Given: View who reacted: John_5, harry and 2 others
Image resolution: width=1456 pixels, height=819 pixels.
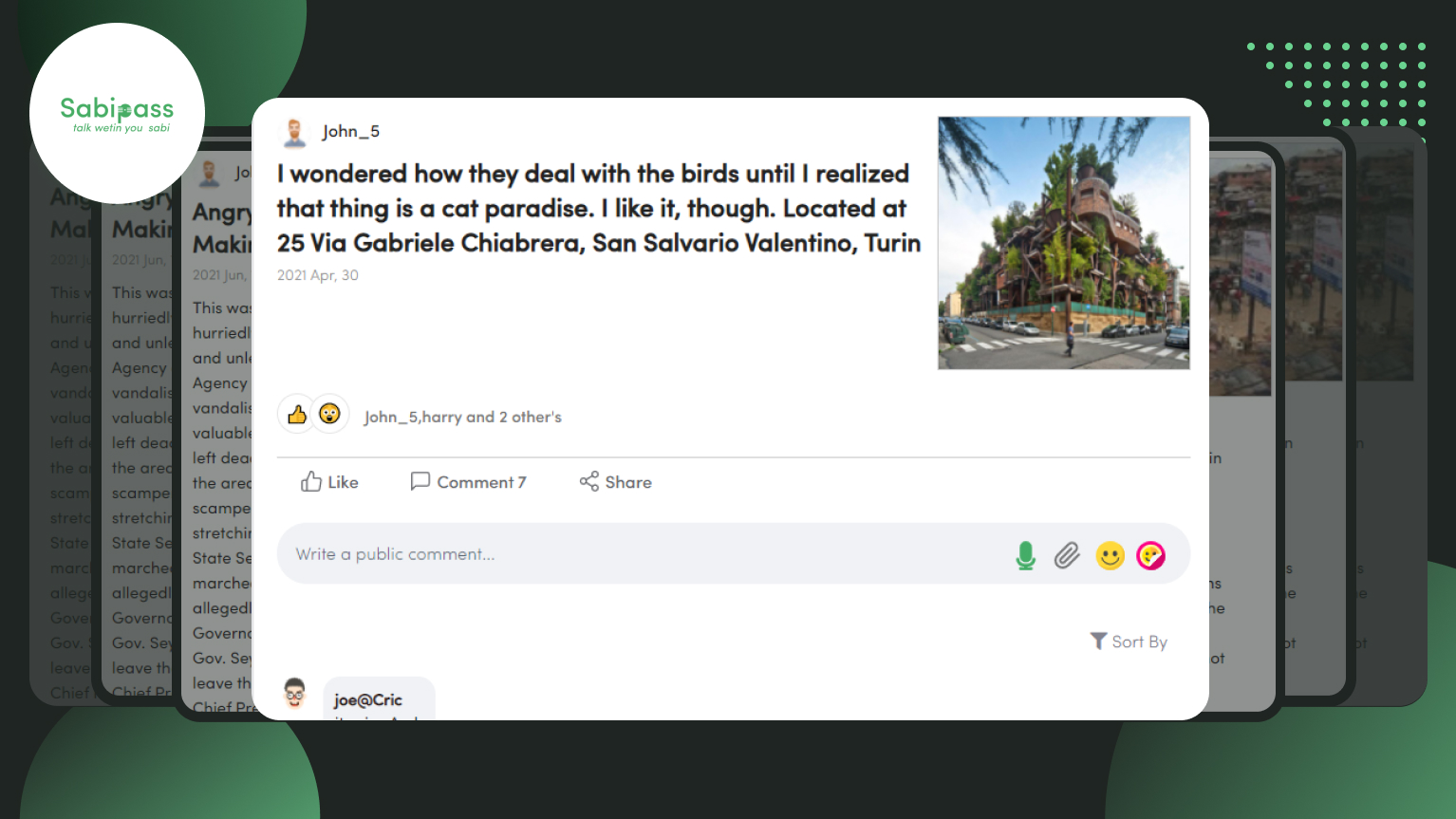Looking at the screenshot, I should (462, 417).
